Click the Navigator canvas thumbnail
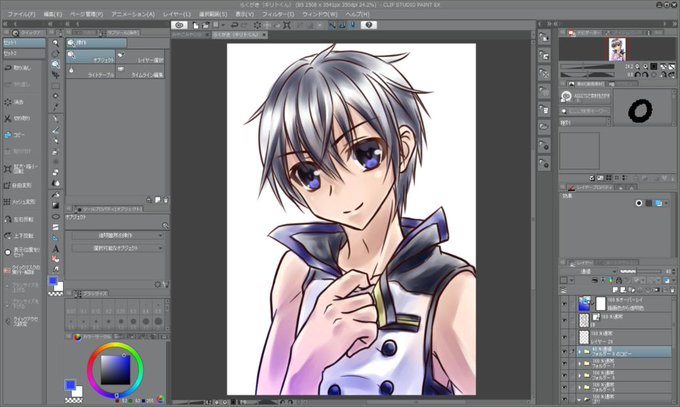 point(616,49)
